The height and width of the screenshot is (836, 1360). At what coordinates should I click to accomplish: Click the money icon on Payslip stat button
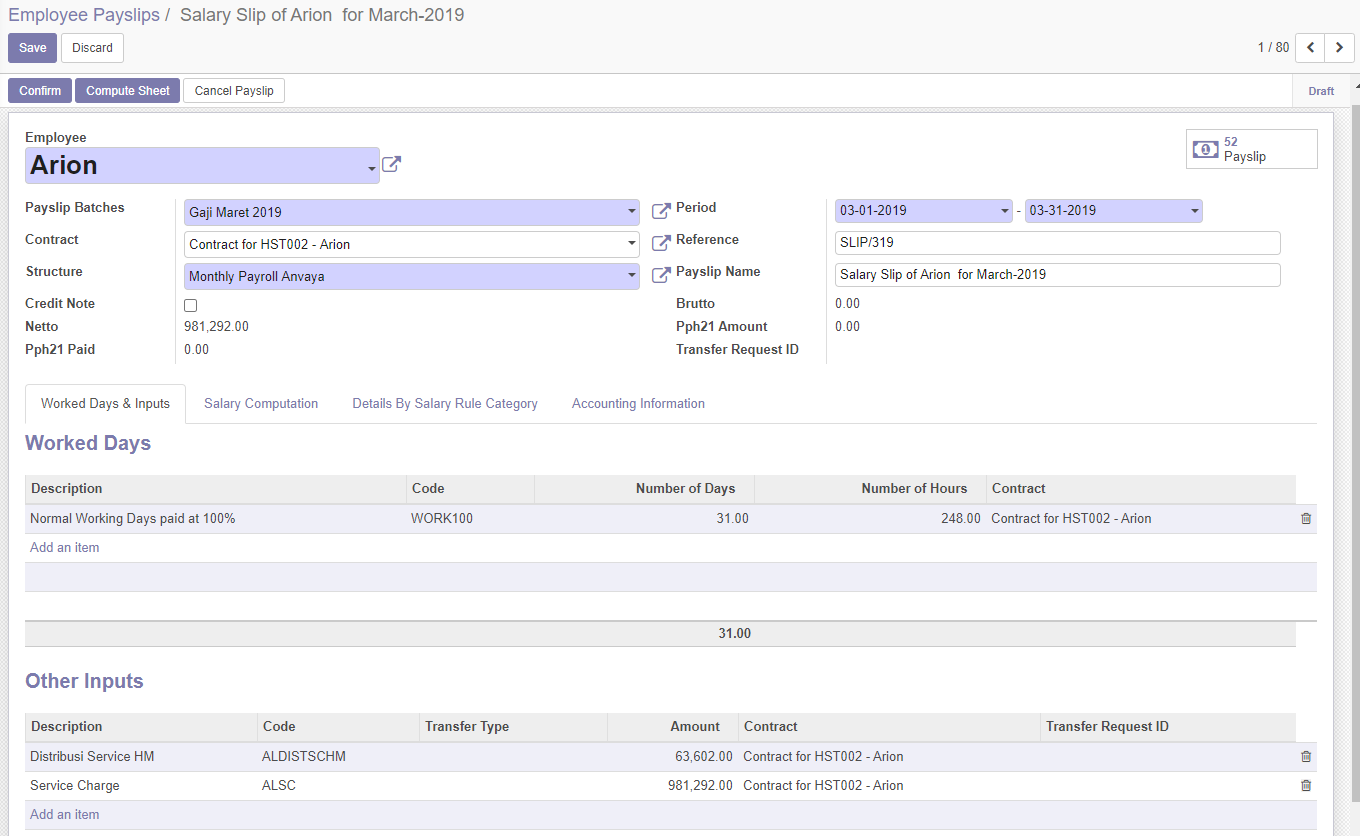(1205, 149)
